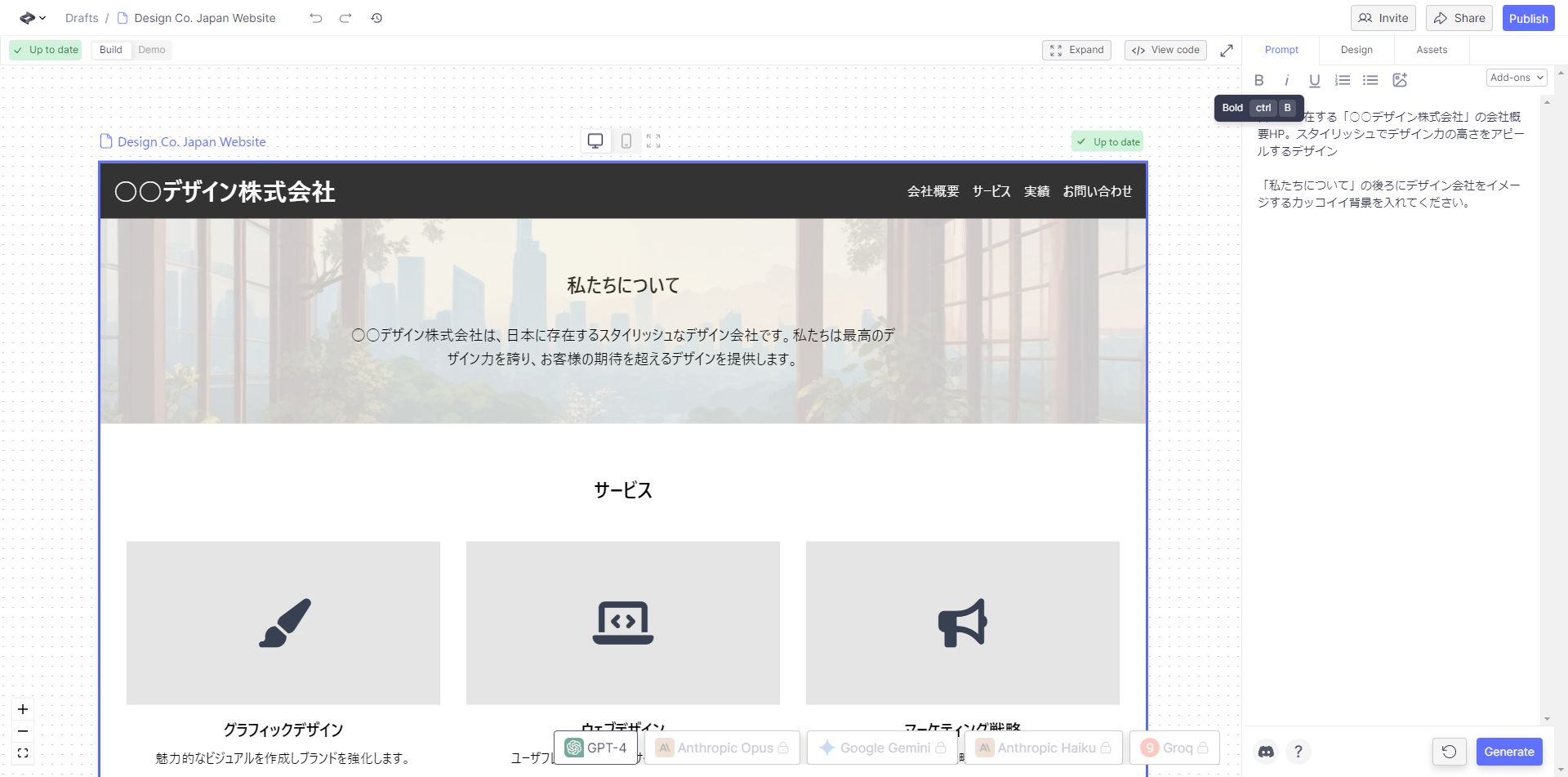Publish the Design Co. Japan Website

[x=1528, y=17]
